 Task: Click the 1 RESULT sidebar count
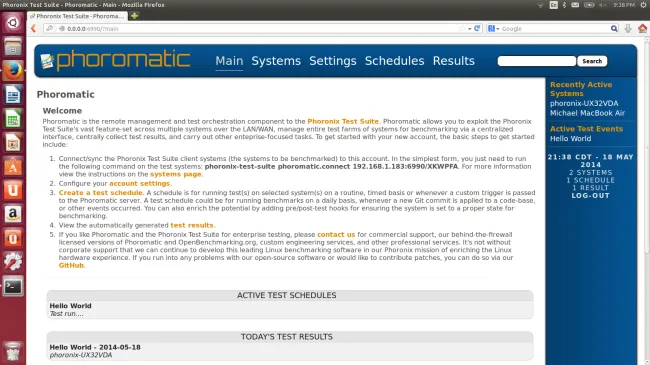pyautogui.click(x=590, y=188)
